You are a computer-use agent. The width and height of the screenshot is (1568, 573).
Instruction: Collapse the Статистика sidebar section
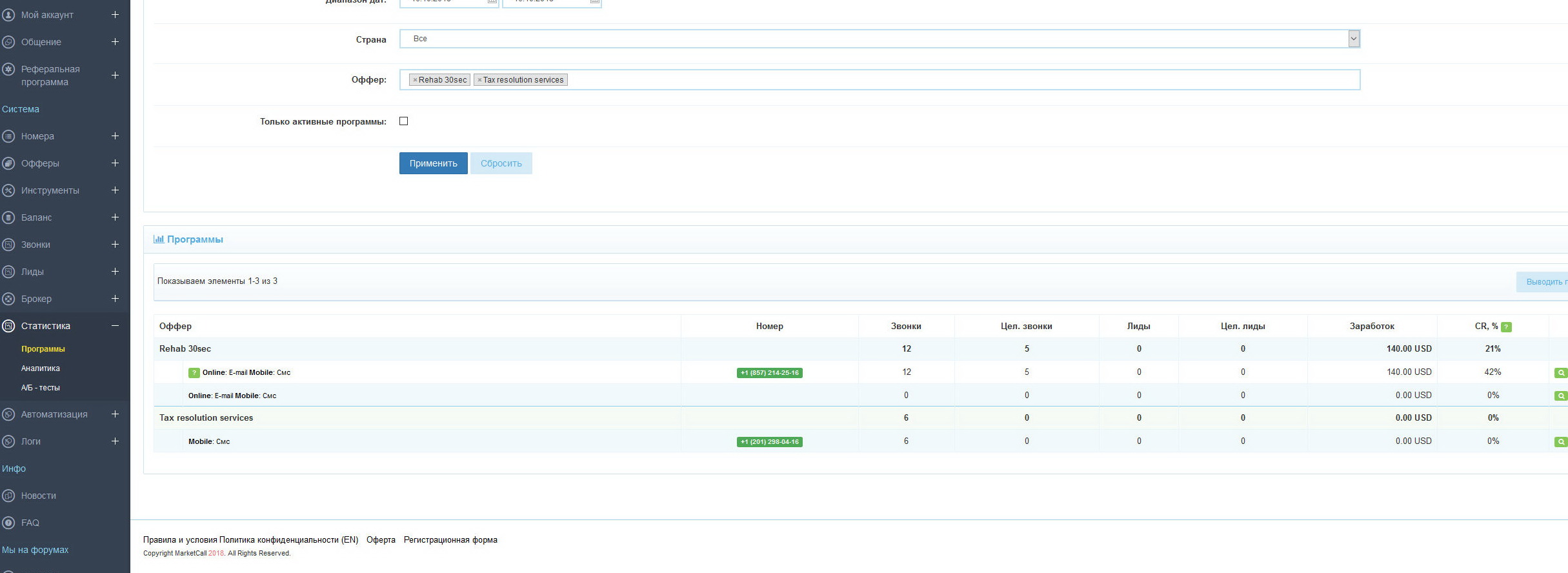115,326
